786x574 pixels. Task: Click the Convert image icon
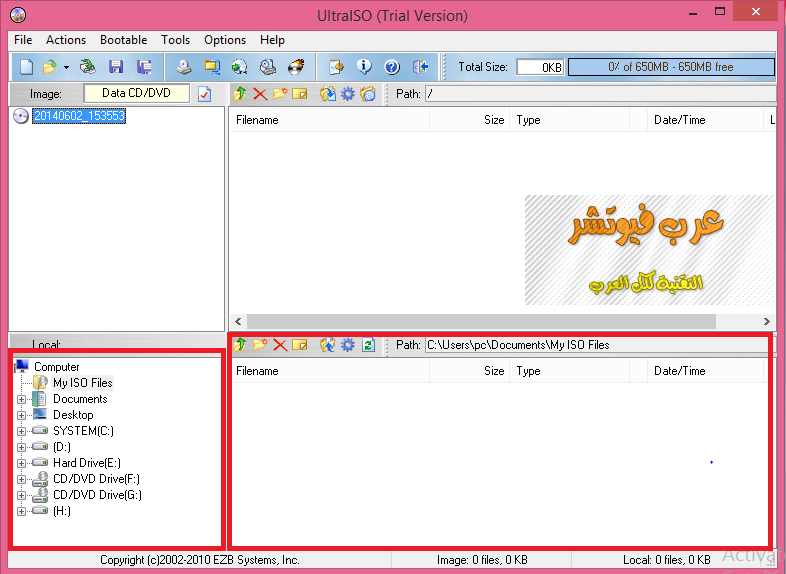[x=240, y=67]
